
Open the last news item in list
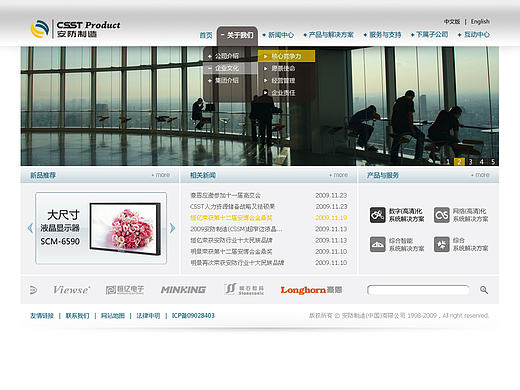(x=237, y=263)
